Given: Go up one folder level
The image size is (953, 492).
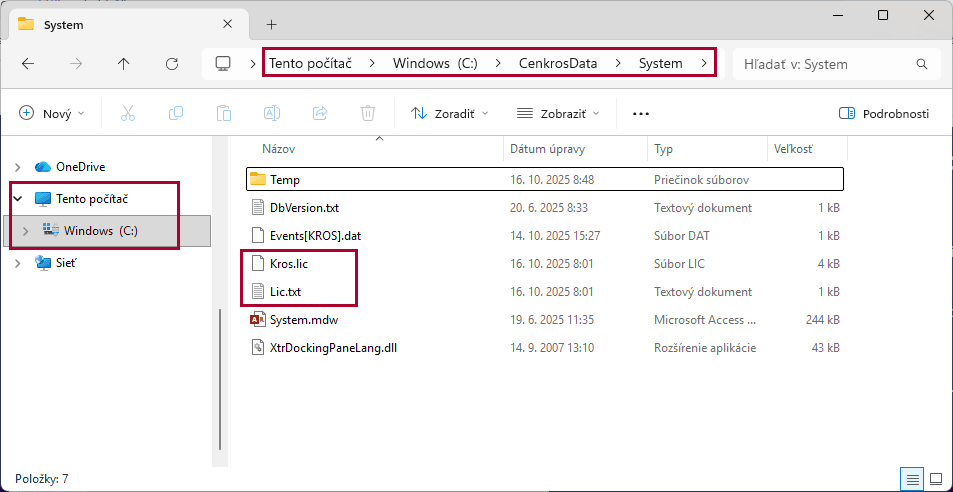Looking at the screenshot, I should (x=124, y=64).
